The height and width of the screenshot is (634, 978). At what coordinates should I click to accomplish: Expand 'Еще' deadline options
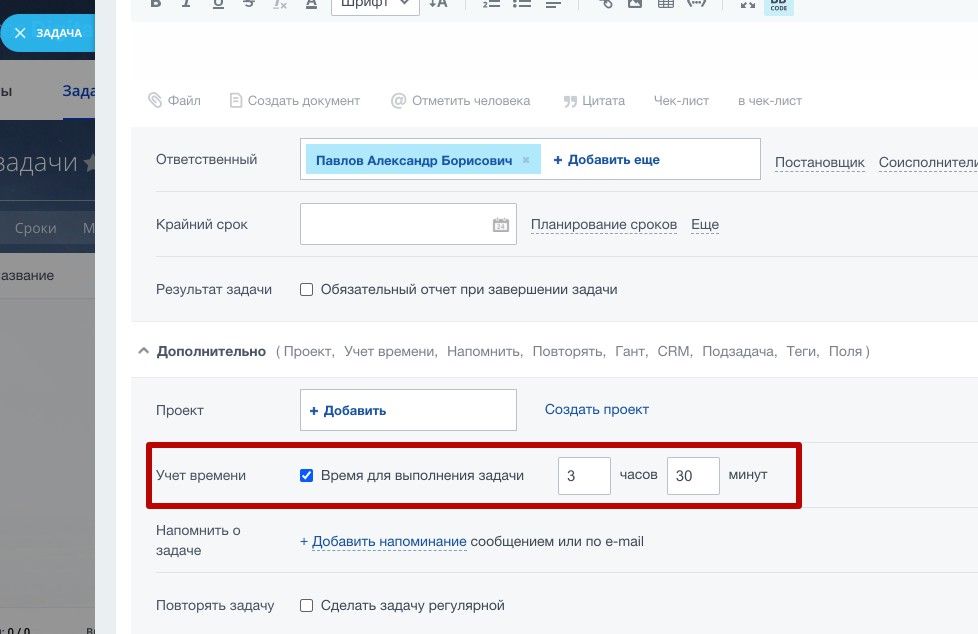click(705, 225)
